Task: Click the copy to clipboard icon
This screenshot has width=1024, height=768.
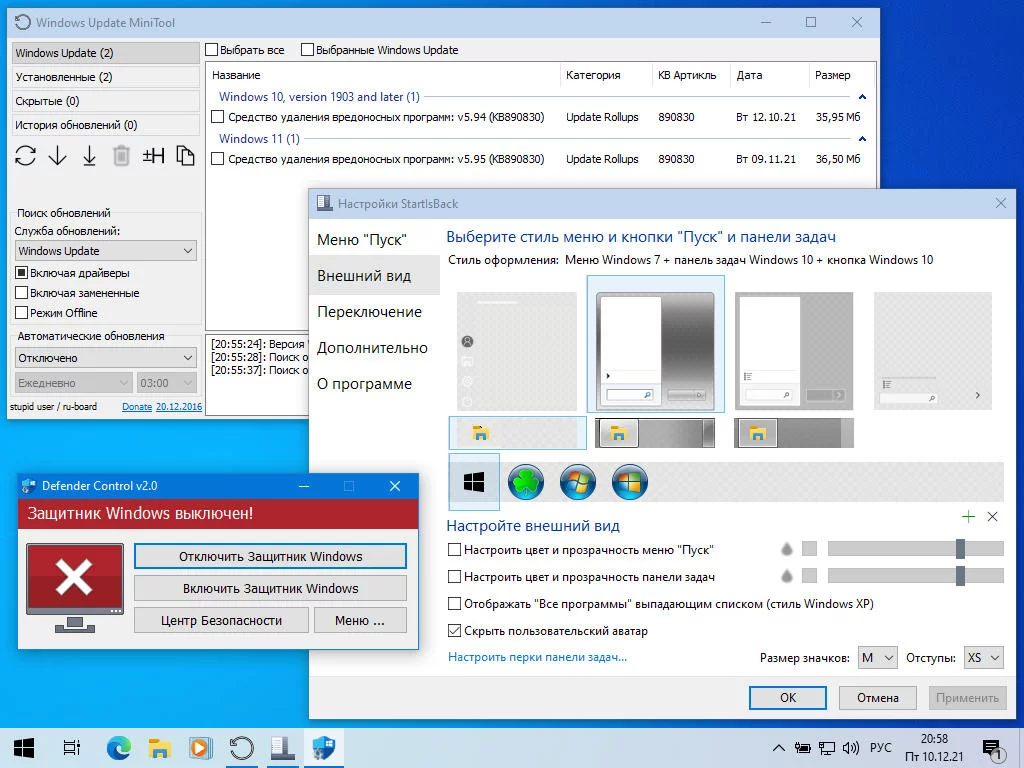Action: pos(185,155)
